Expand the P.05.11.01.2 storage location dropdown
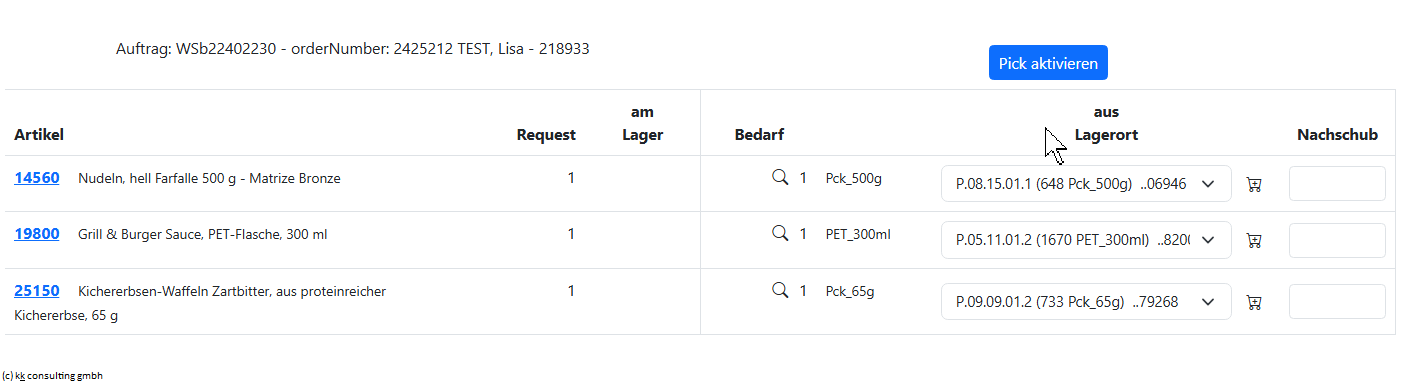 [x=1086, y=240]
